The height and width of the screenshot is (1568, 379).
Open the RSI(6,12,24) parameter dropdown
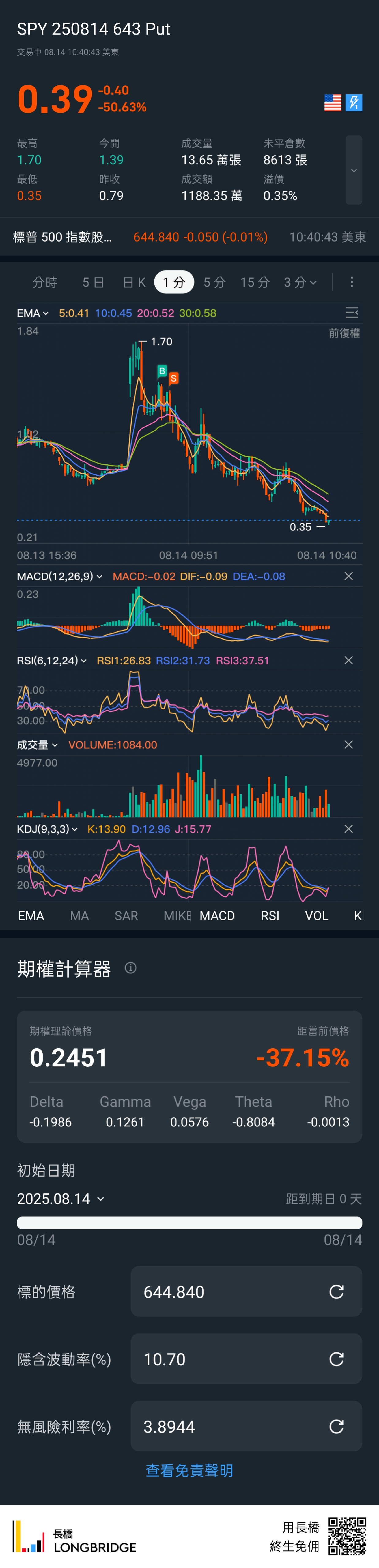point(52,661)
